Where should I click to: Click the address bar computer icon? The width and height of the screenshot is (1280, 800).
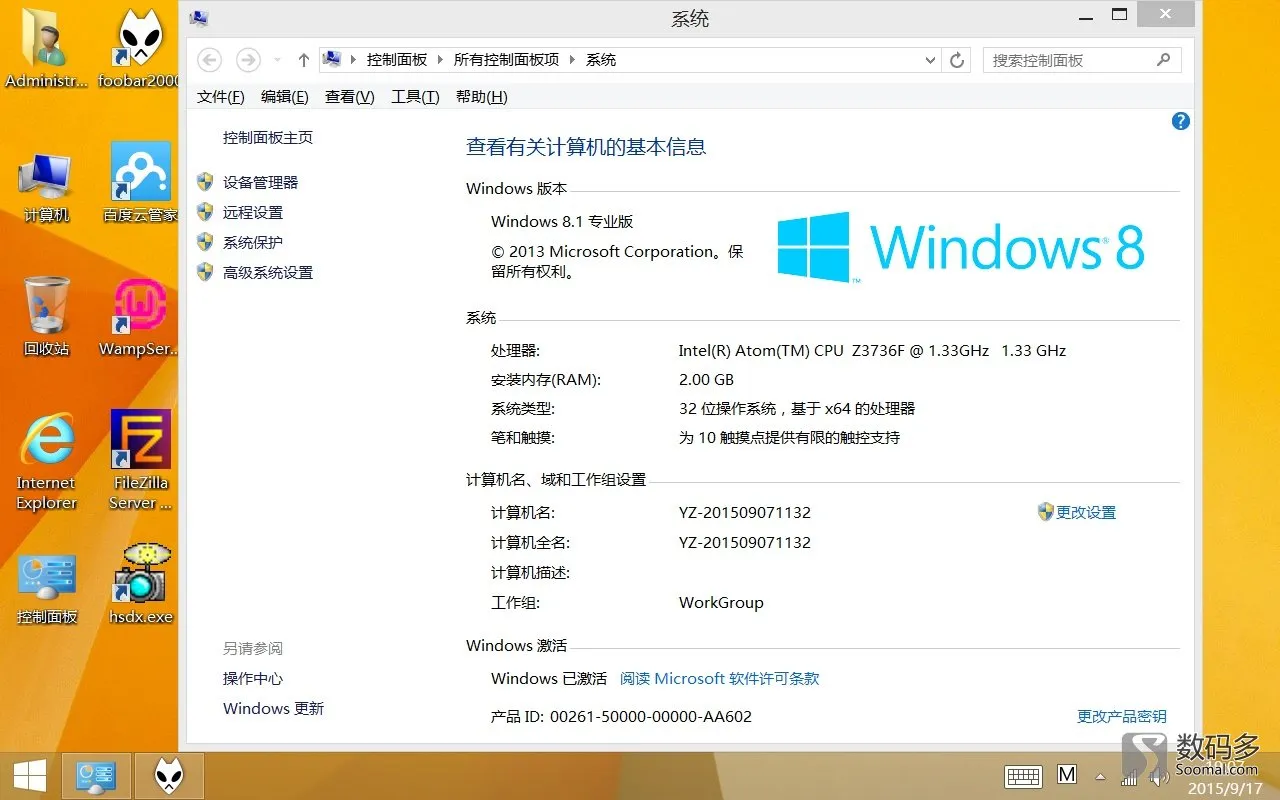332,60
